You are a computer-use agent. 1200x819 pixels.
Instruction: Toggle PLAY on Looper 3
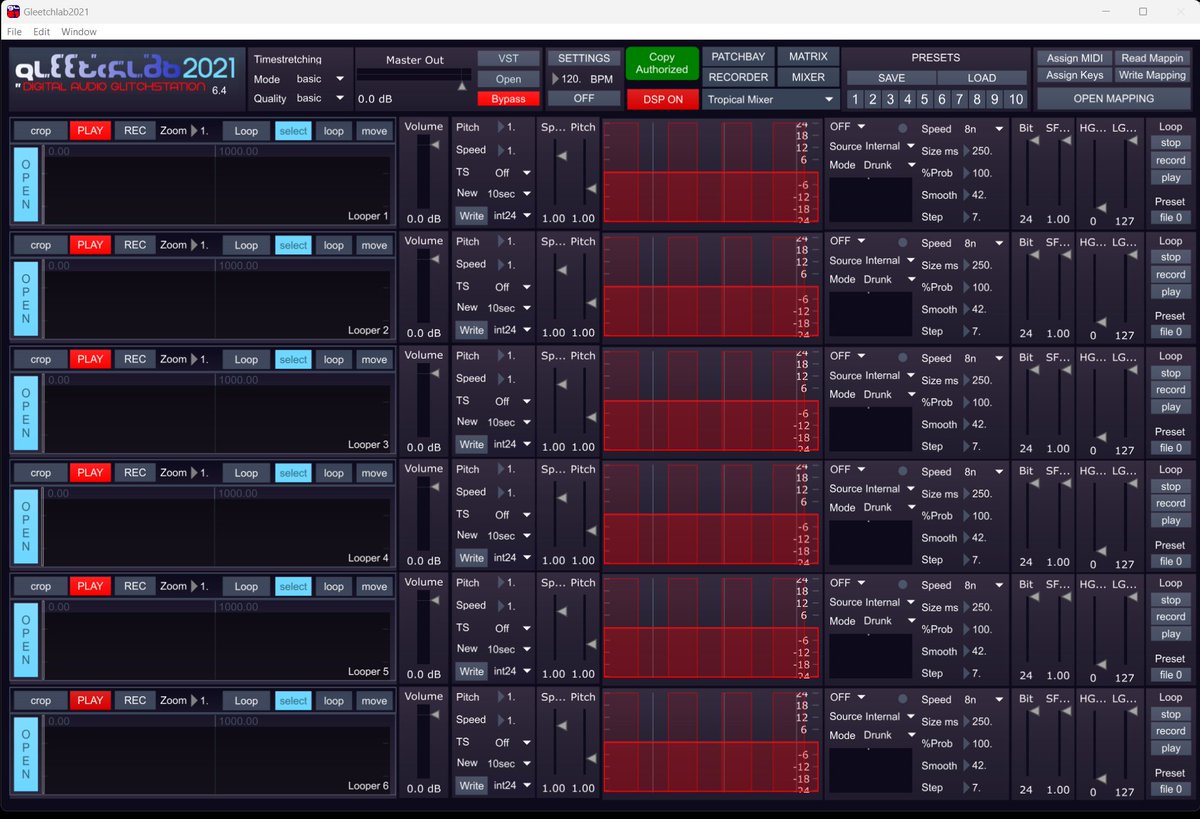point(90,359)
